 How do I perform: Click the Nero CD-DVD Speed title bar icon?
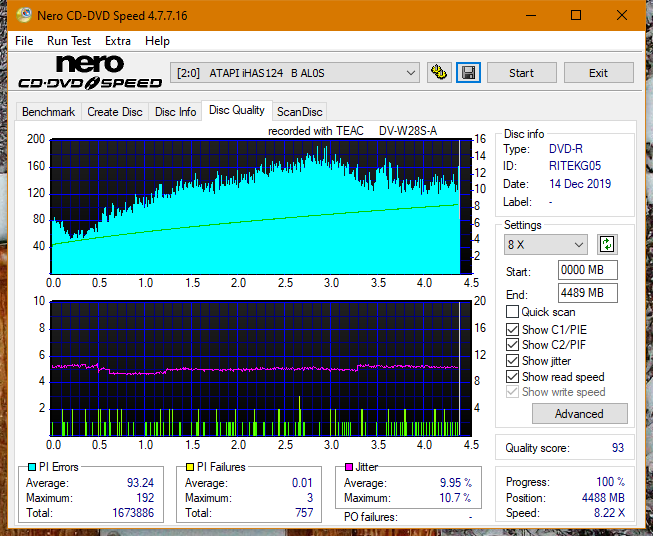coord(24,15)
